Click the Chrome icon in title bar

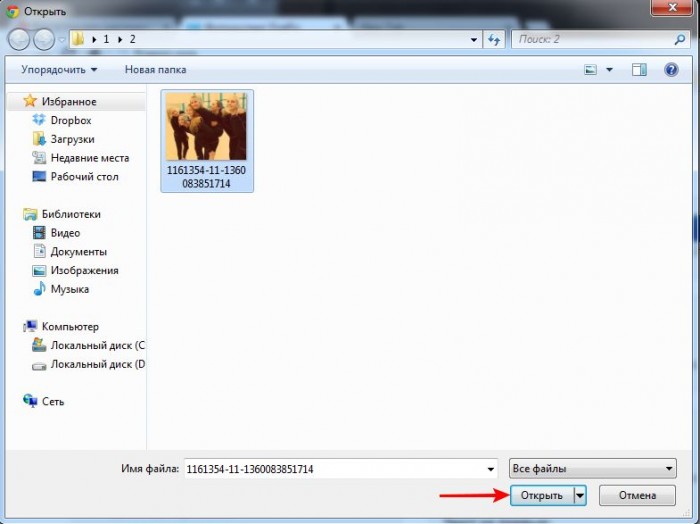[x=13, y=11]
